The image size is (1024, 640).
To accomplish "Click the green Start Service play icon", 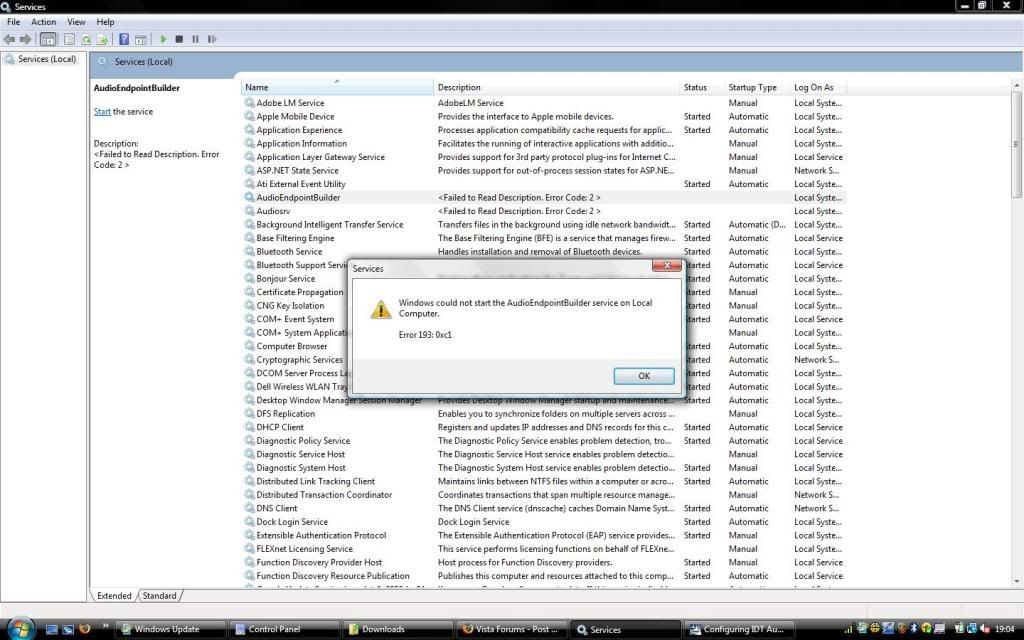I will (163, 40).
